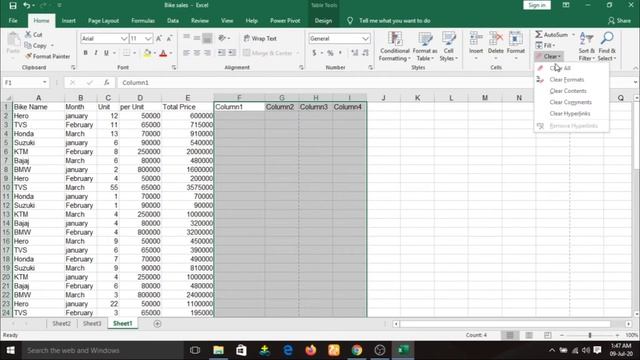Click the Wrap Text button
This screenshot has height=360, width=640.
[260, 38]
